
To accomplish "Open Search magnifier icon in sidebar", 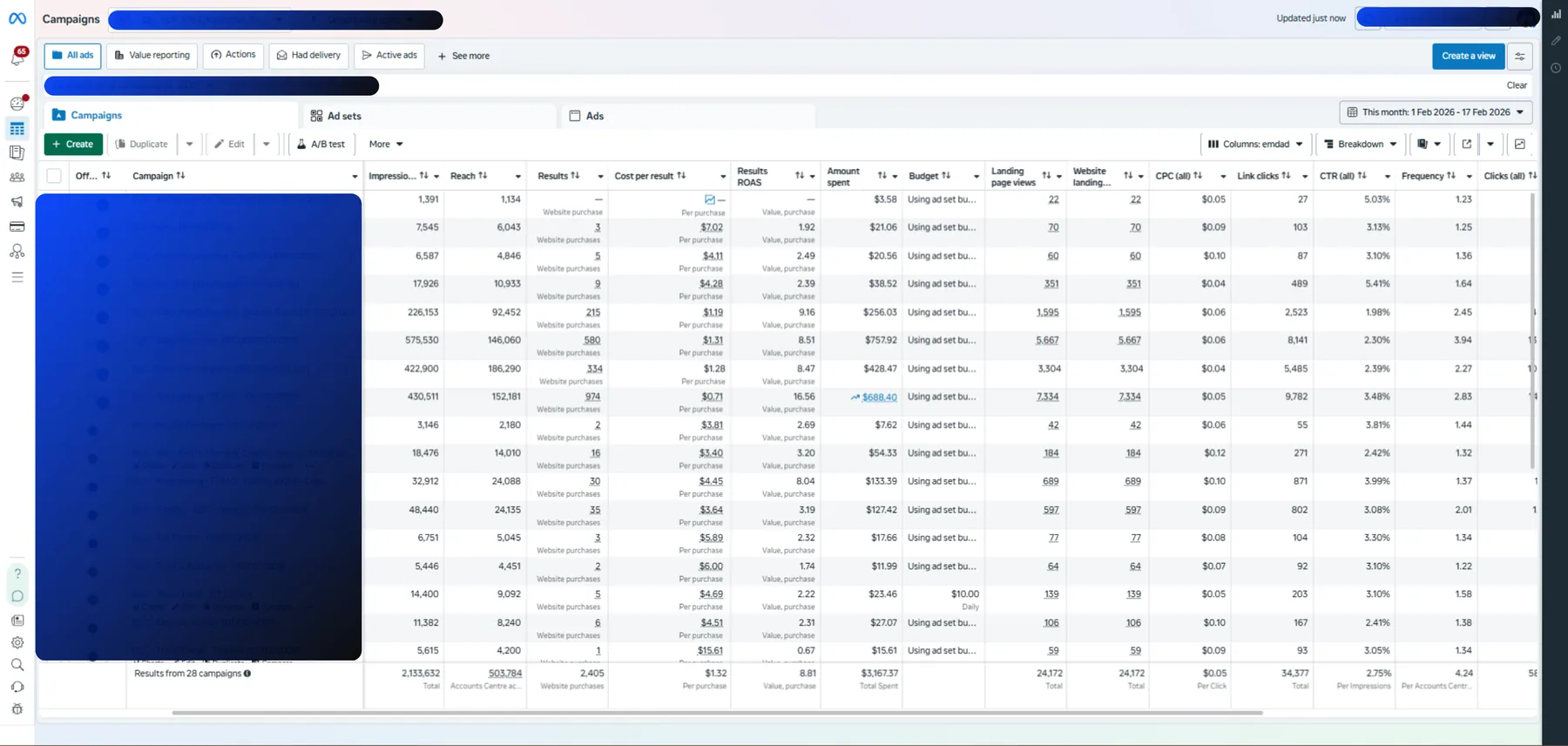I will (x=17, y=665).
